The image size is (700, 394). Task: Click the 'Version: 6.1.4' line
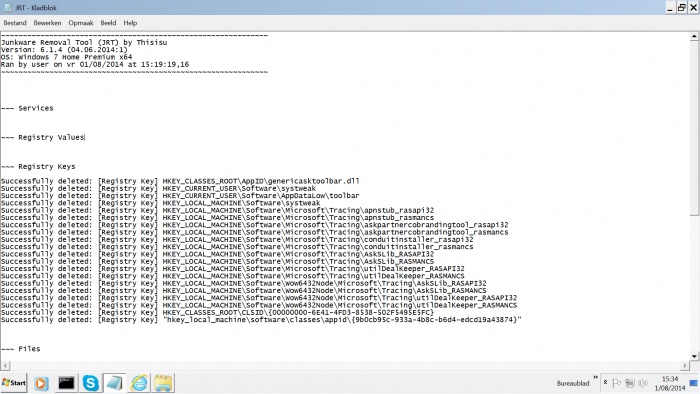pyautogui.click(x=64, y=50)
